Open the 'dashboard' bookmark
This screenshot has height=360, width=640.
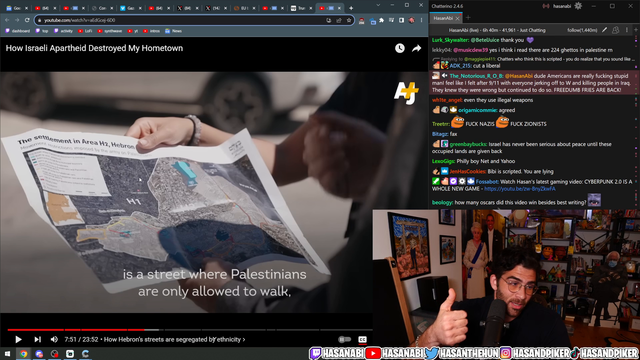(18, 31)
